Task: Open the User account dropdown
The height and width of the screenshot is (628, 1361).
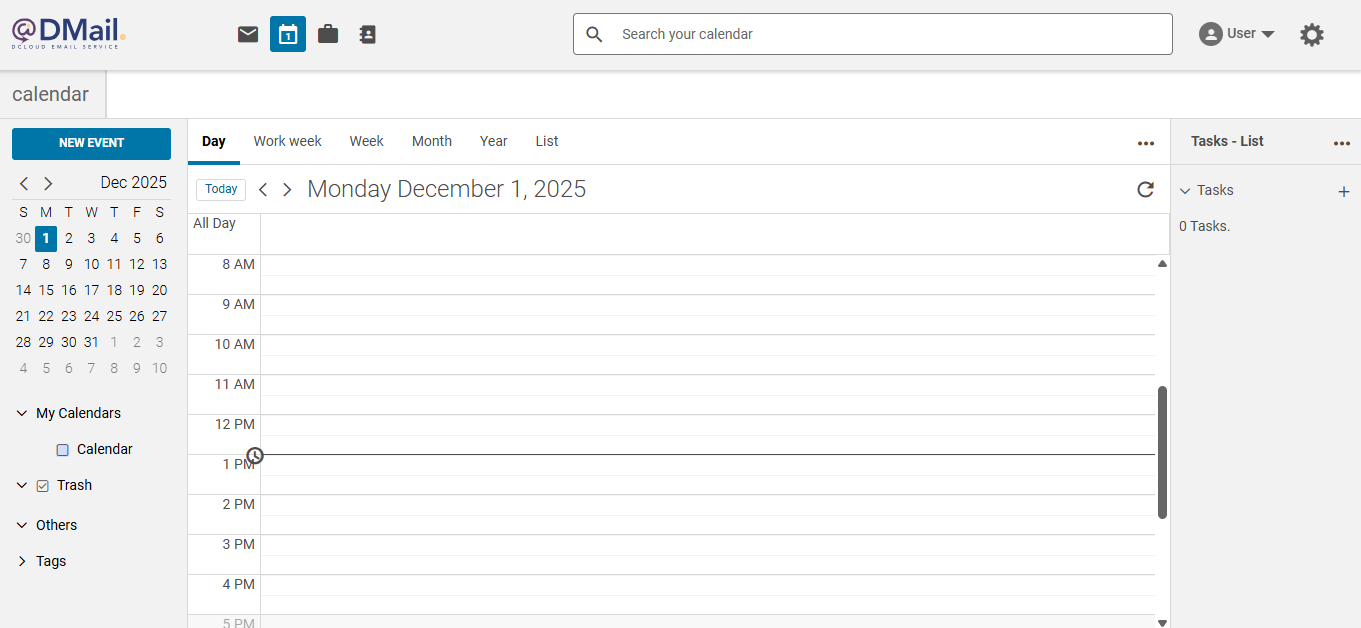Action: tap(1237, 34)
